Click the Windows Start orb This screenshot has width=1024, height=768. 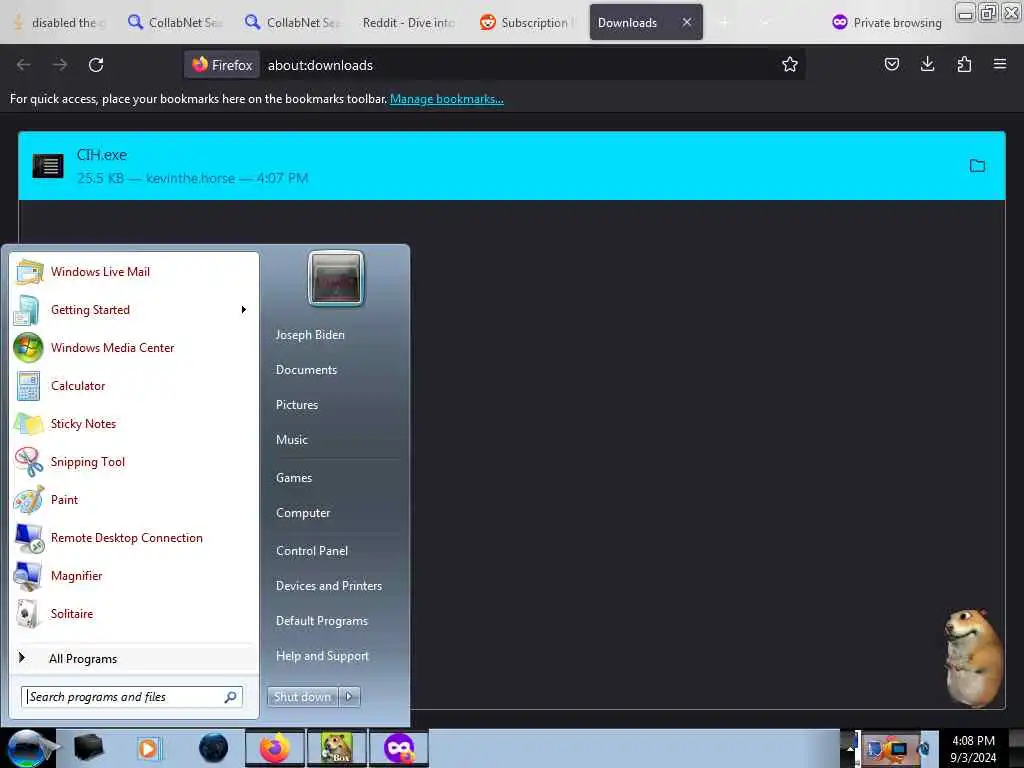27,748
